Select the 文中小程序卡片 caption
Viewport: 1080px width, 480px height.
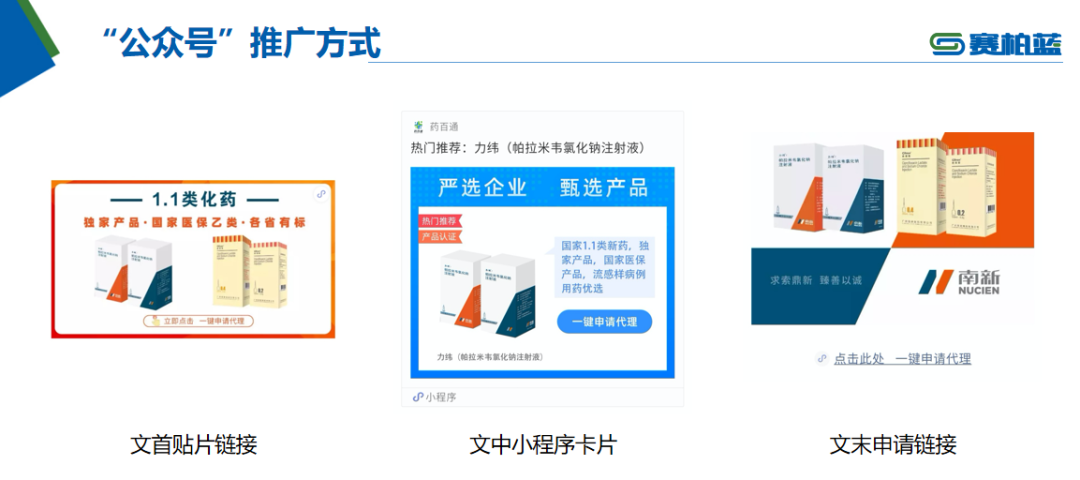[x=542, y=445]
